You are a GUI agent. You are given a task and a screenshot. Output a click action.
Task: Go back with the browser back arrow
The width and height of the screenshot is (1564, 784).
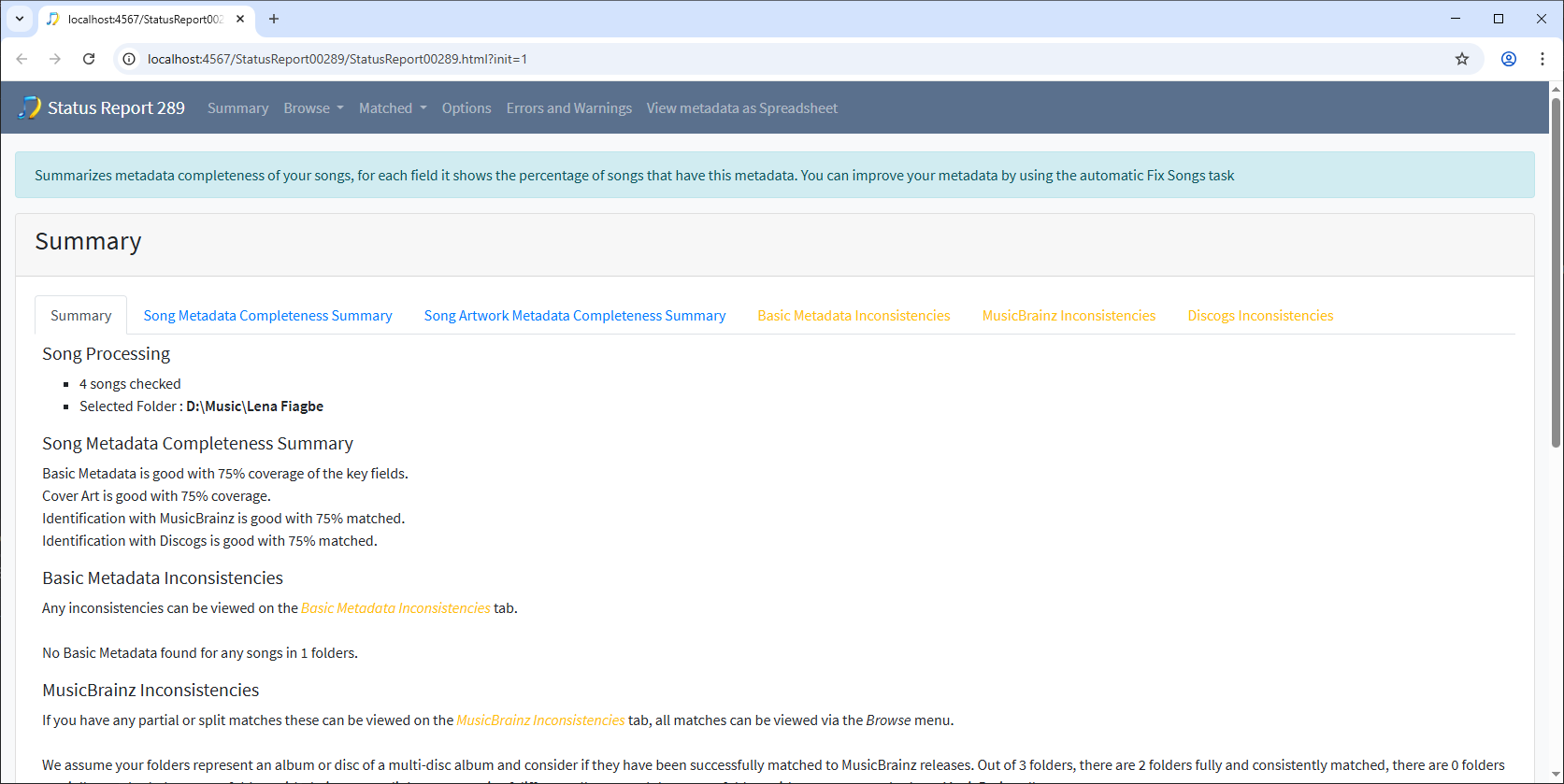[x=22, y=59]
